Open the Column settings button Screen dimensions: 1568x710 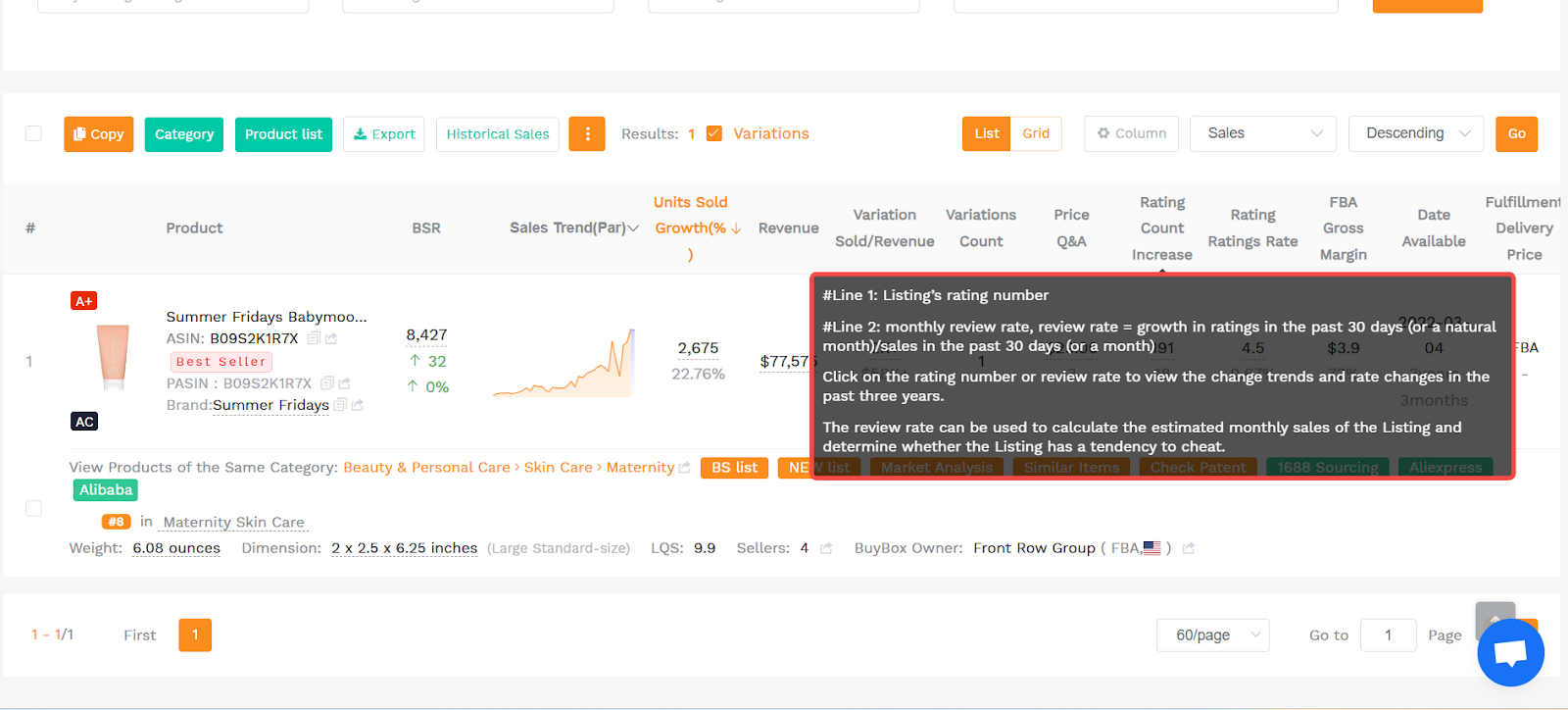[x=1132, y=133]
